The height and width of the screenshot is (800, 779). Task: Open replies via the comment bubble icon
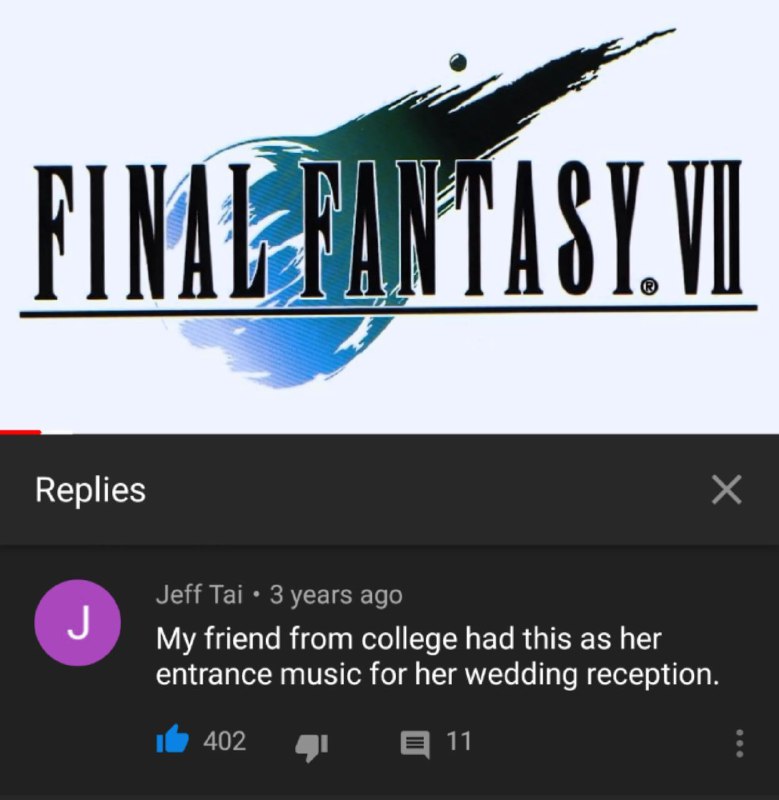pos(415,745)
